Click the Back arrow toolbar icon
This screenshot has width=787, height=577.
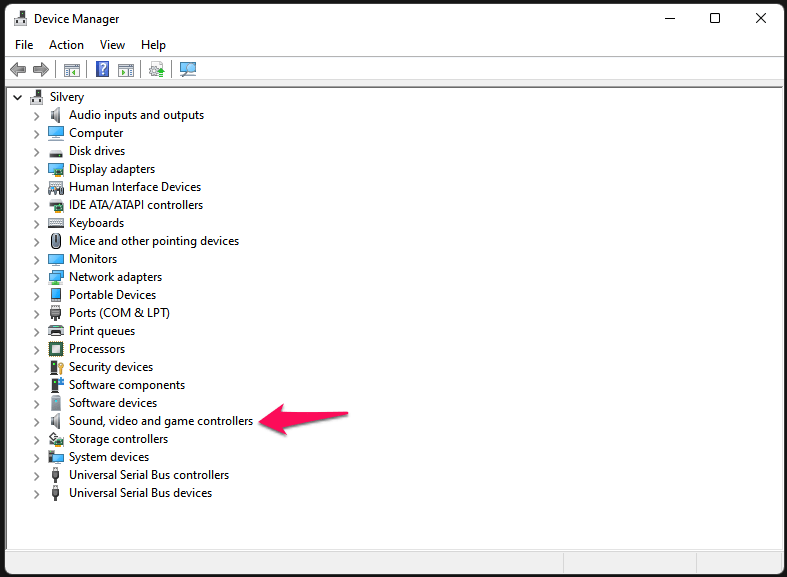(x=18, y=69)
